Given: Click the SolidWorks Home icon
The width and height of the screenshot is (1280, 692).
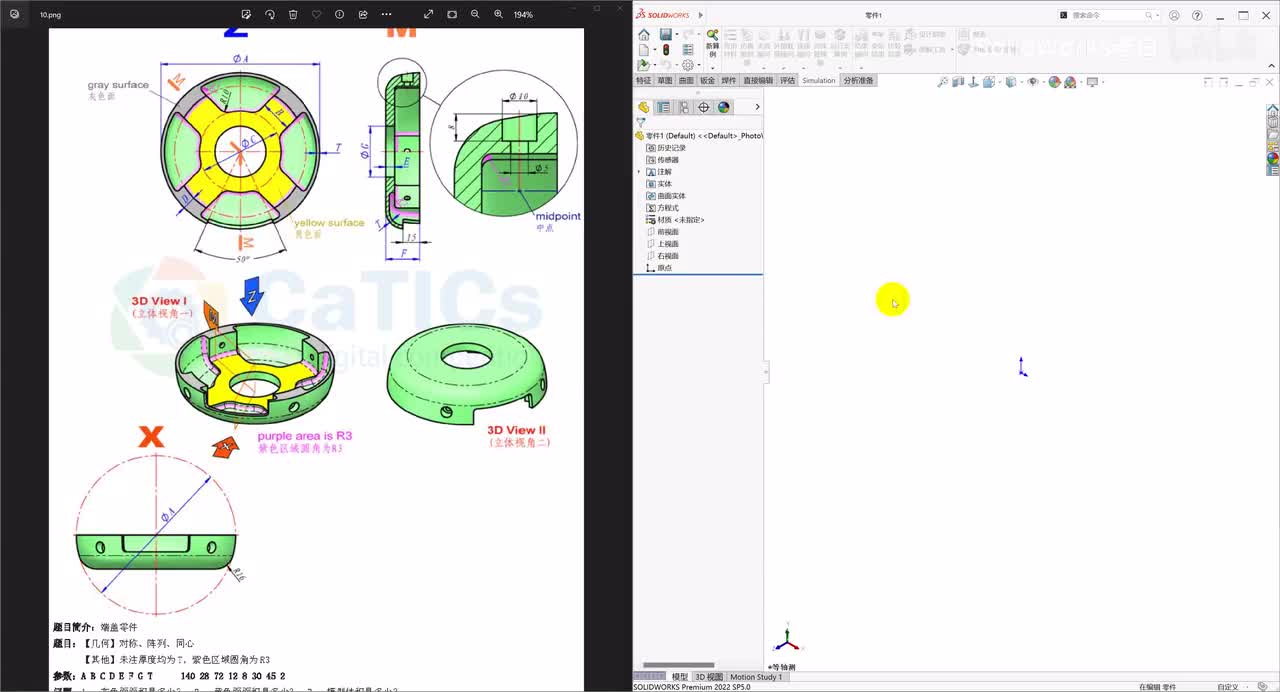Looking at the screenshot, I should coord(644,35).
